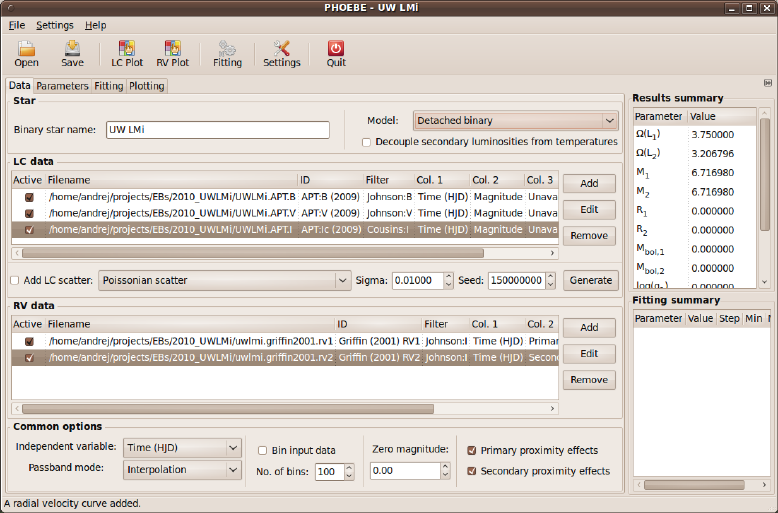Open the Settings menu in the menu bar
Viewport: 778px width, 513px height.
[x=55, y=25]
